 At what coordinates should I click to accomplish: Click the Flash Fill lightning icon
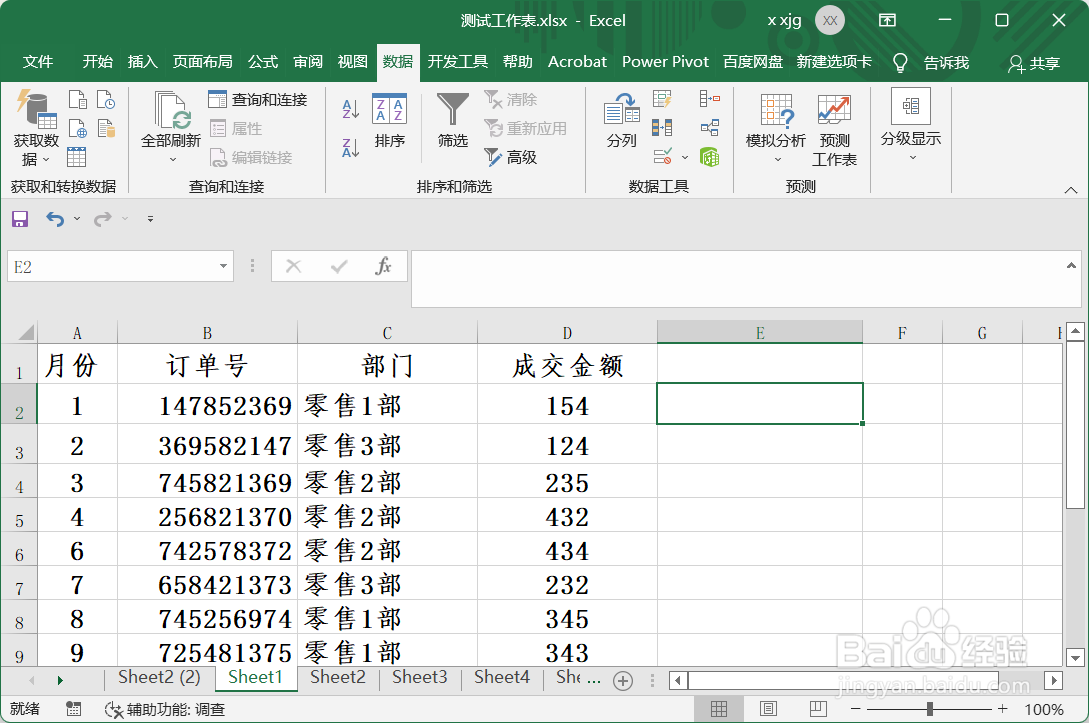pos(662,98)
